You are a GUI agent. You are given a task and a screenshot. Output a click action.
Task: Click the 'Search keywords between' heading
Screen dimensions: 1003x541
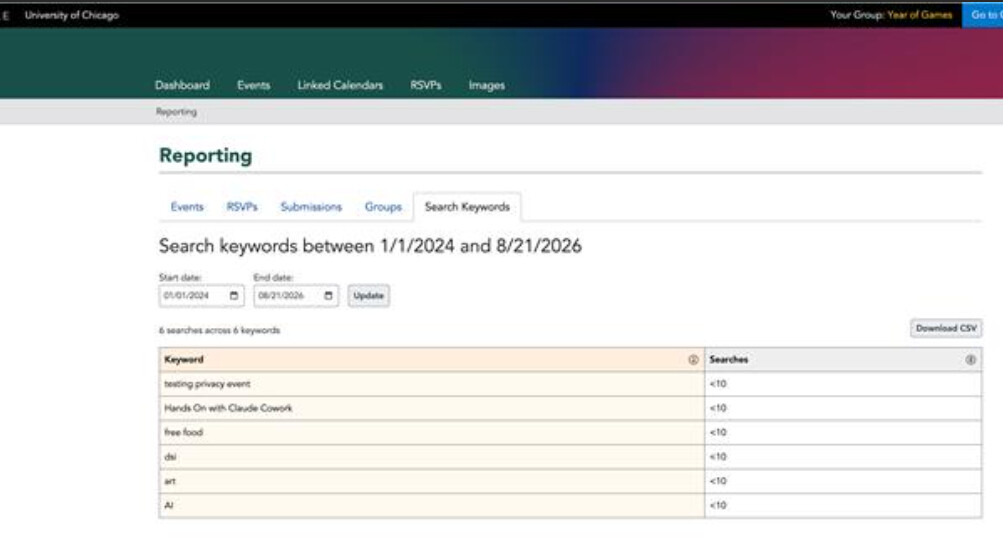[370, 246]
